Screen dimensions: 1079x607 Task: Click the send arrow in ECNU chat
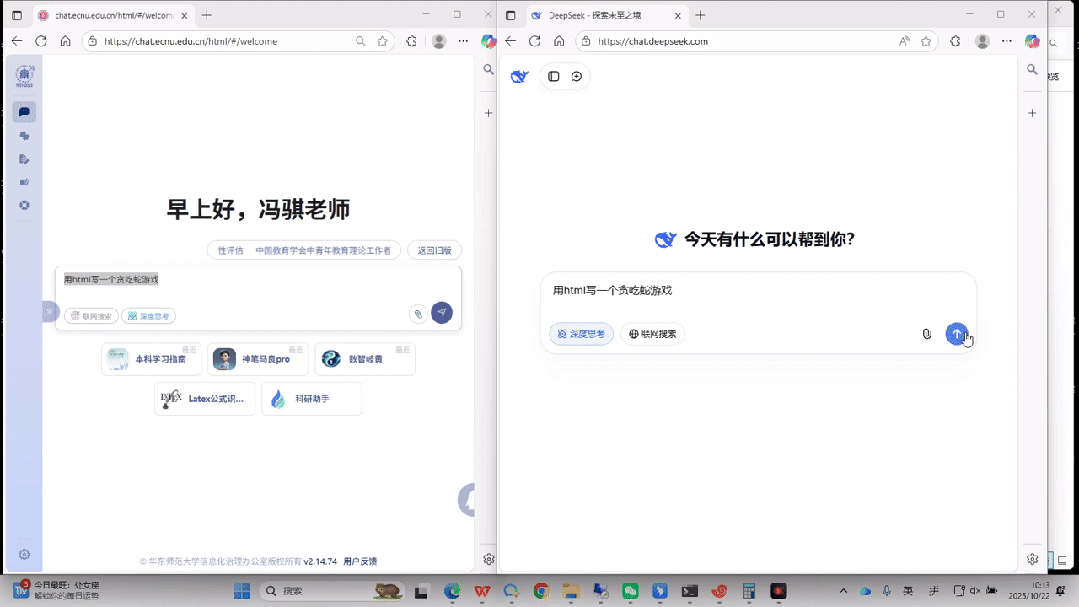442,313
